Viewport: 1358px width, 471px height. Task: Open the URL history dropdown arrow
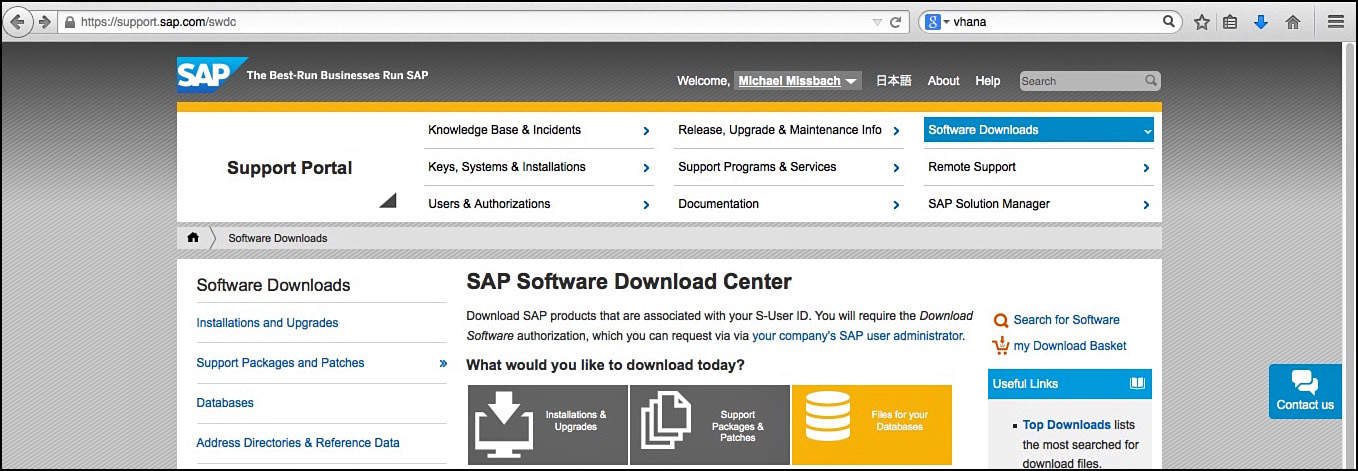tap(877, 21)
